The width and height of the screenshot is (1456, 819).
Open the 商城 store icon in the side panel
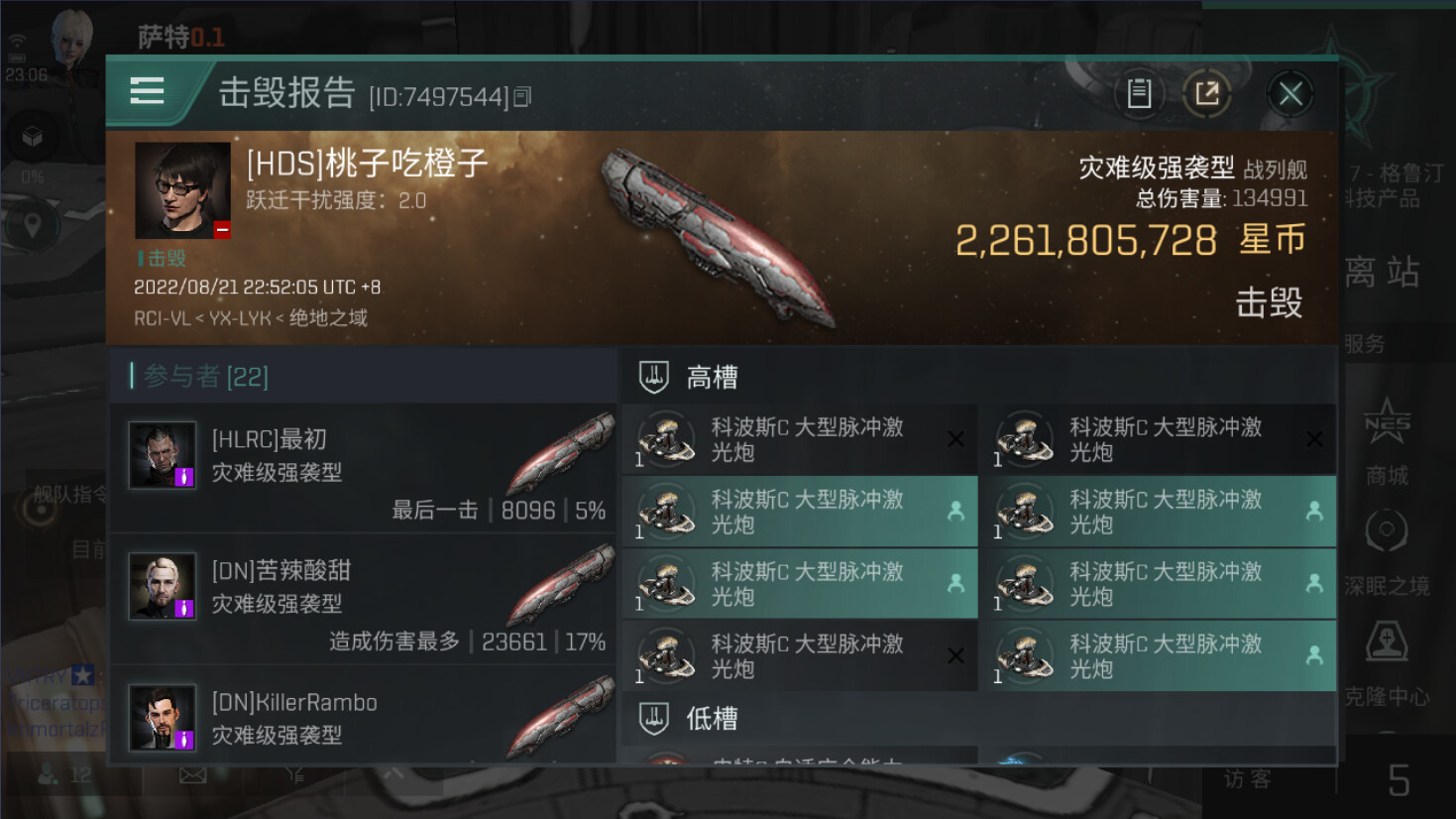click(1387, 441)
